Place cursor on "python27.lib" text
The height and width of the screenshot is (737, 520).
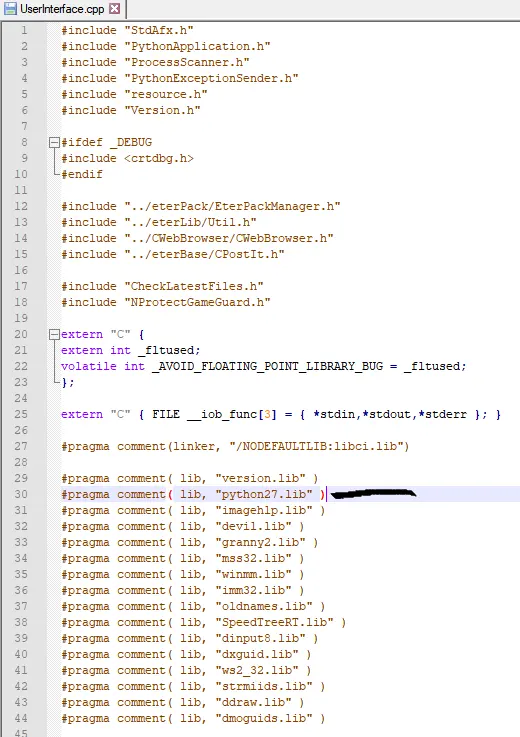(x=264, y=494)
